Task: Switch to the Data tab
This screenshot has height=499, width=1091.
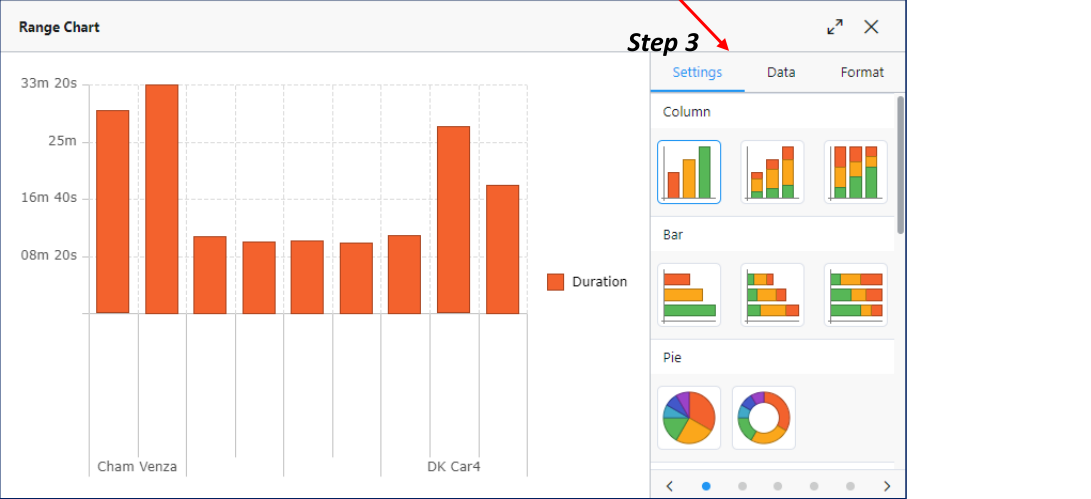Action: coord(781,72)
